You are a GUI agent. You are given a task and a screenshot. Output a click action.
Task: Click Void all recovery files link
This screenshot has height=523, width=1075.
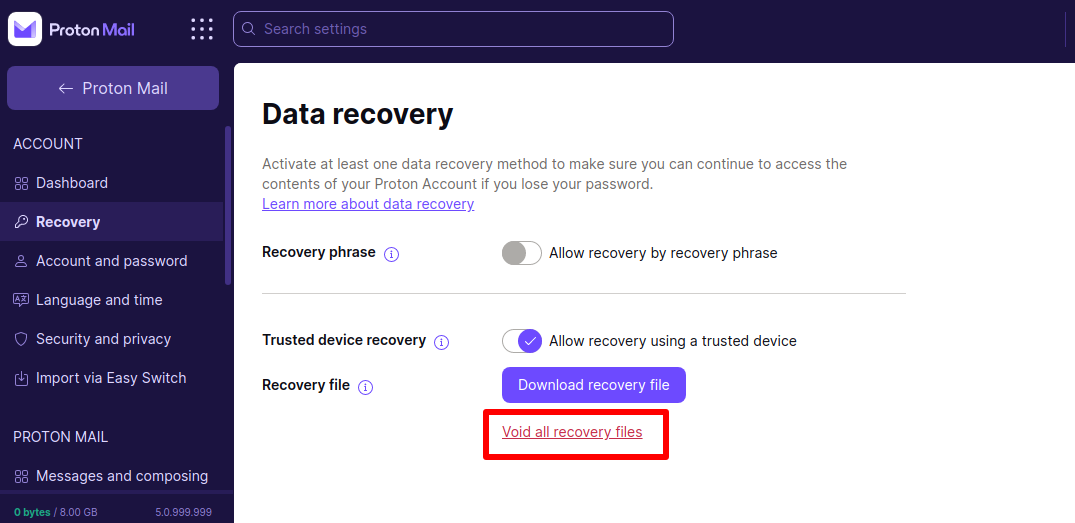572,432
